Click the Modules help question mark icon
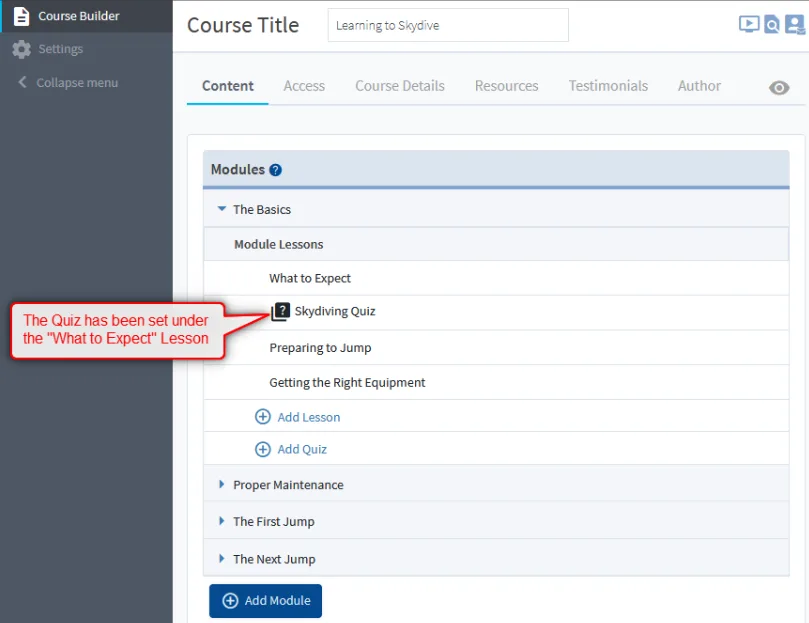 (276, 170)
